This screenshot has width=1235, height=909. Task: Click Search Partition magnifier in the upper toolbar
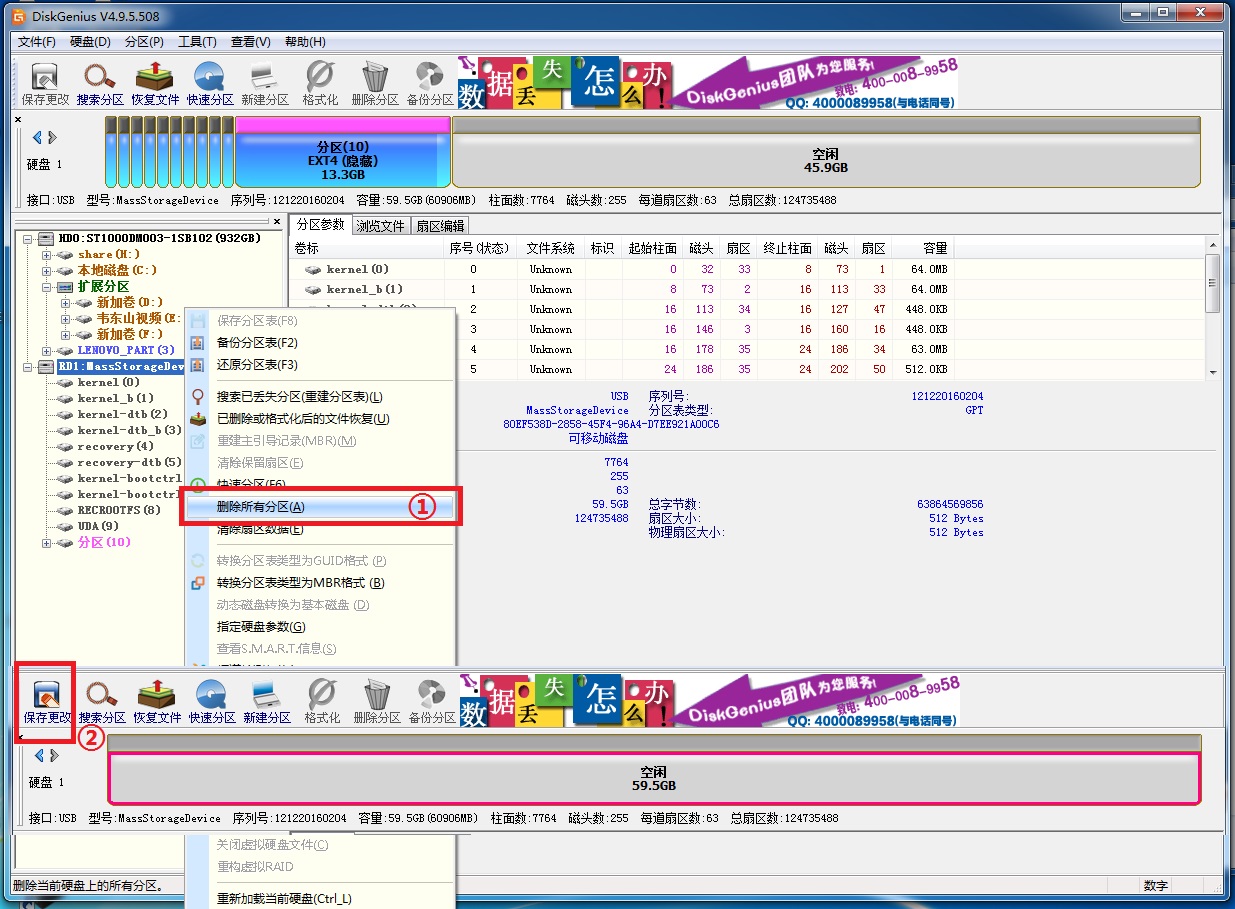coord(100,83)
